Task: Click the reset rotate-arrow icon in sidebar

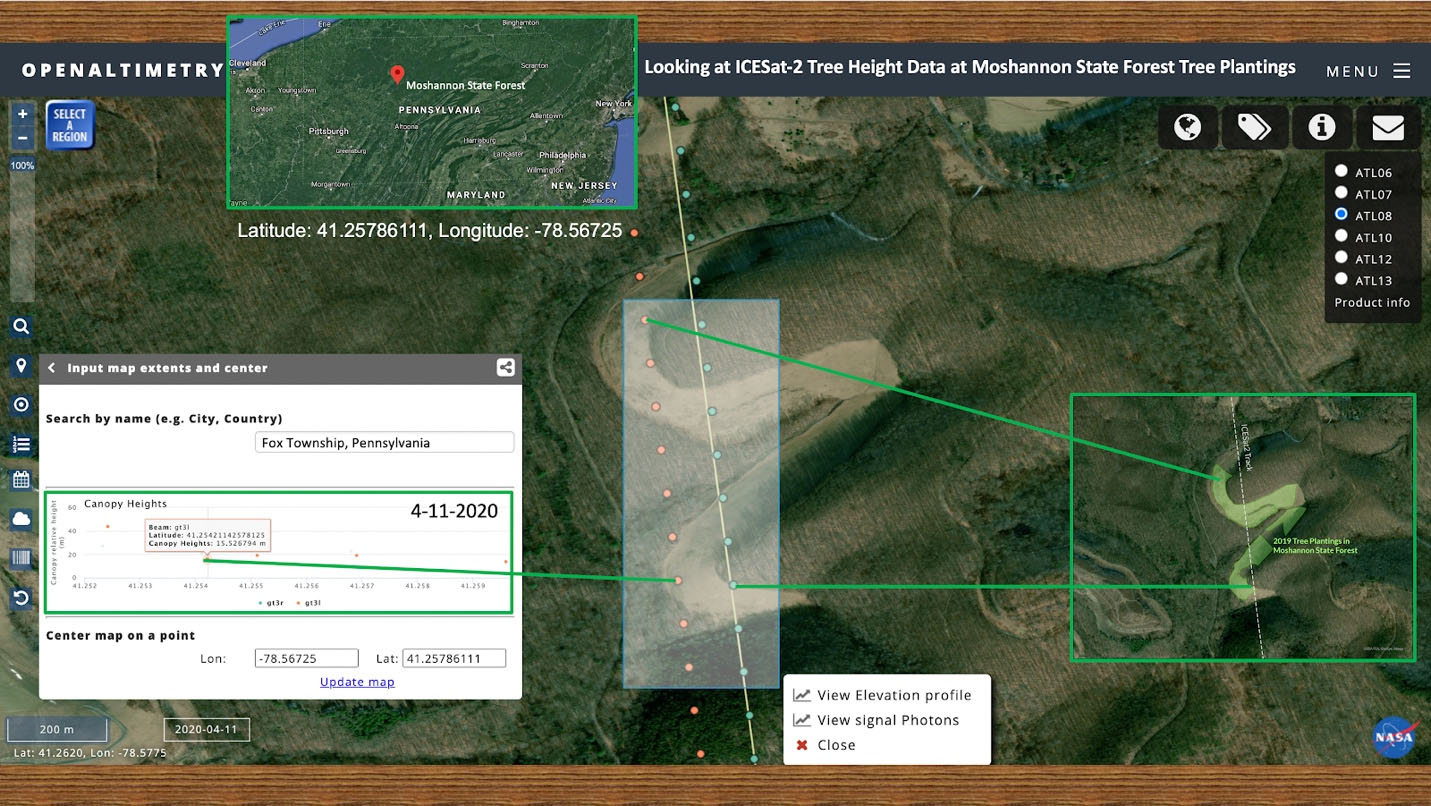Action: point(21,599)
